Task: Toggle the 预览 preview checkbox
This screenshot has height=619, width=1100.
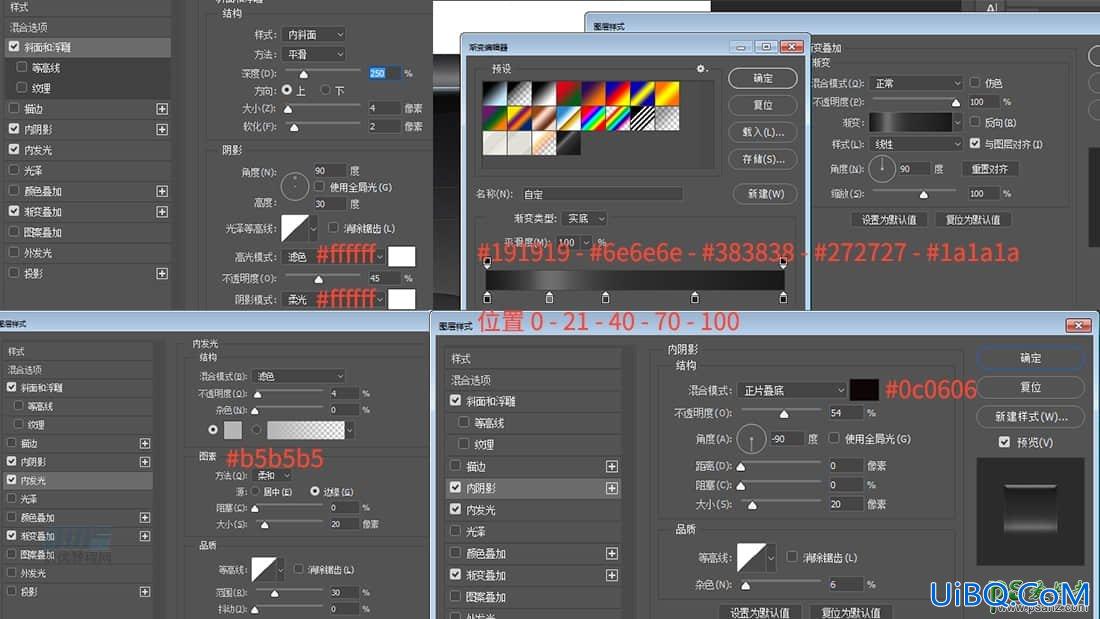Action: point(1004,441)
